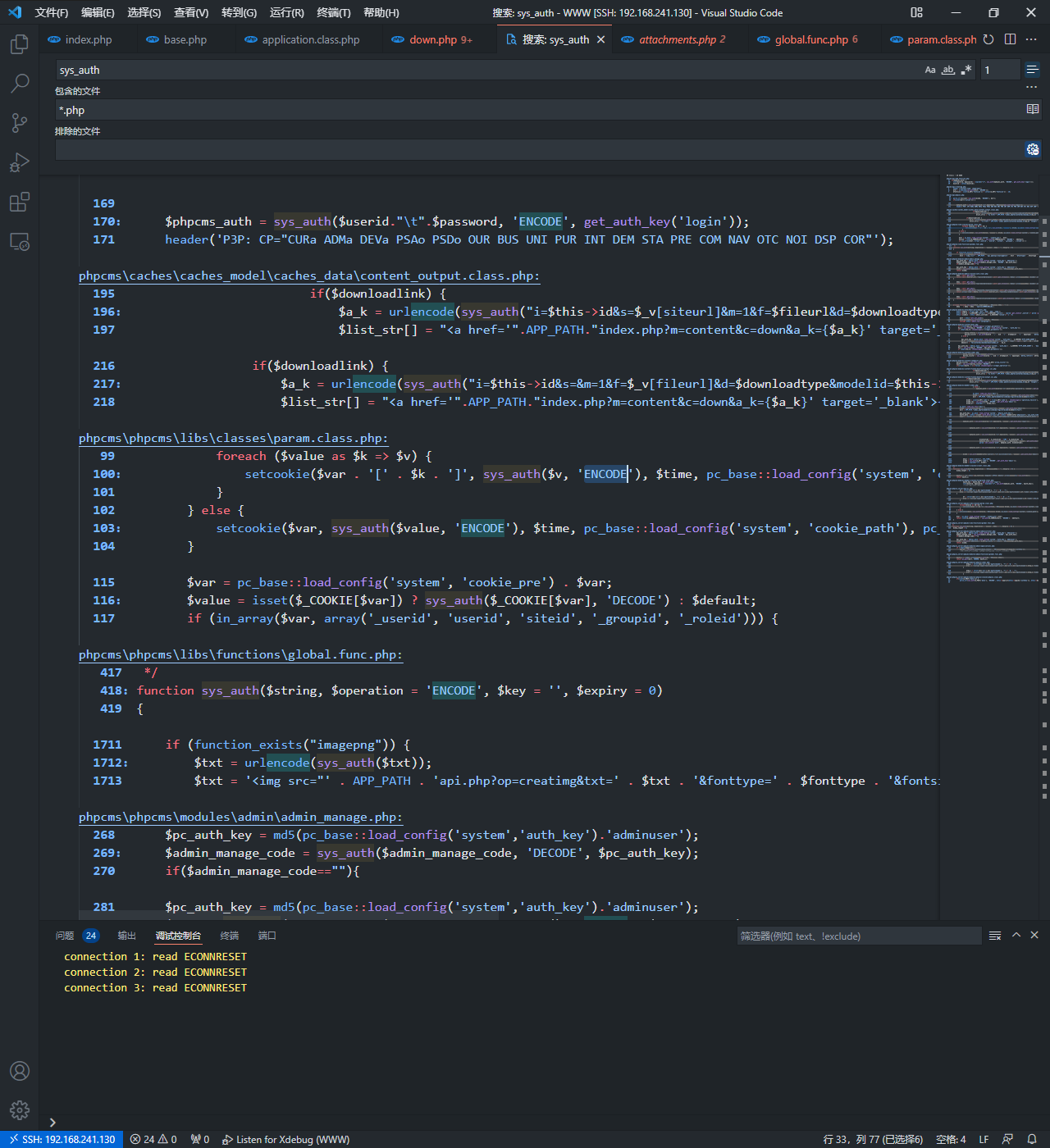Viewport: 1050px width, 1148px height.
Task: Click the forwarded ports indicator in status bar
Action: point(199,1139)
